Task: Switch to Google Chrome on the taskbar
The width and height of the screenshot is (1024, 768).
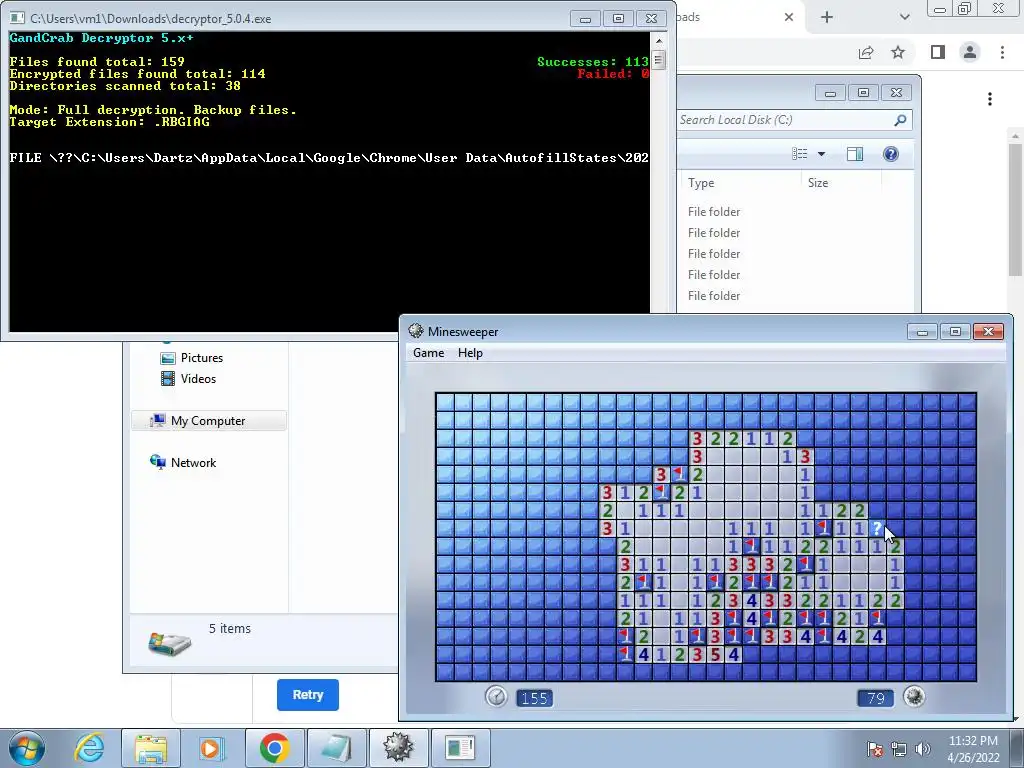Action: tap(274, 748)
